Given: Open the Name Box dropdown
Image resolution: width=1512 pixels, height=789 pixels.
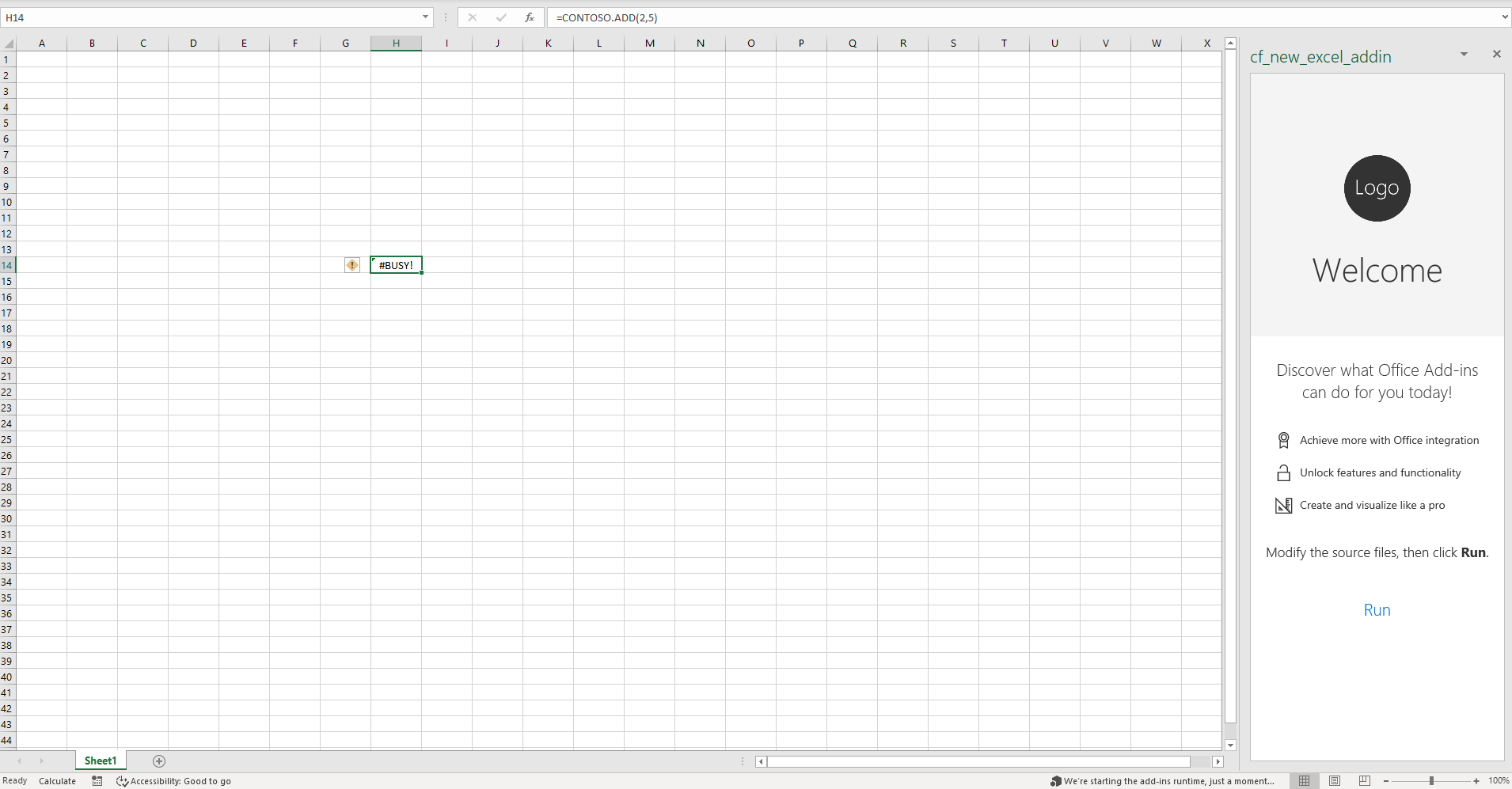Looking at the screenshot, I should [x=425, y=17].
